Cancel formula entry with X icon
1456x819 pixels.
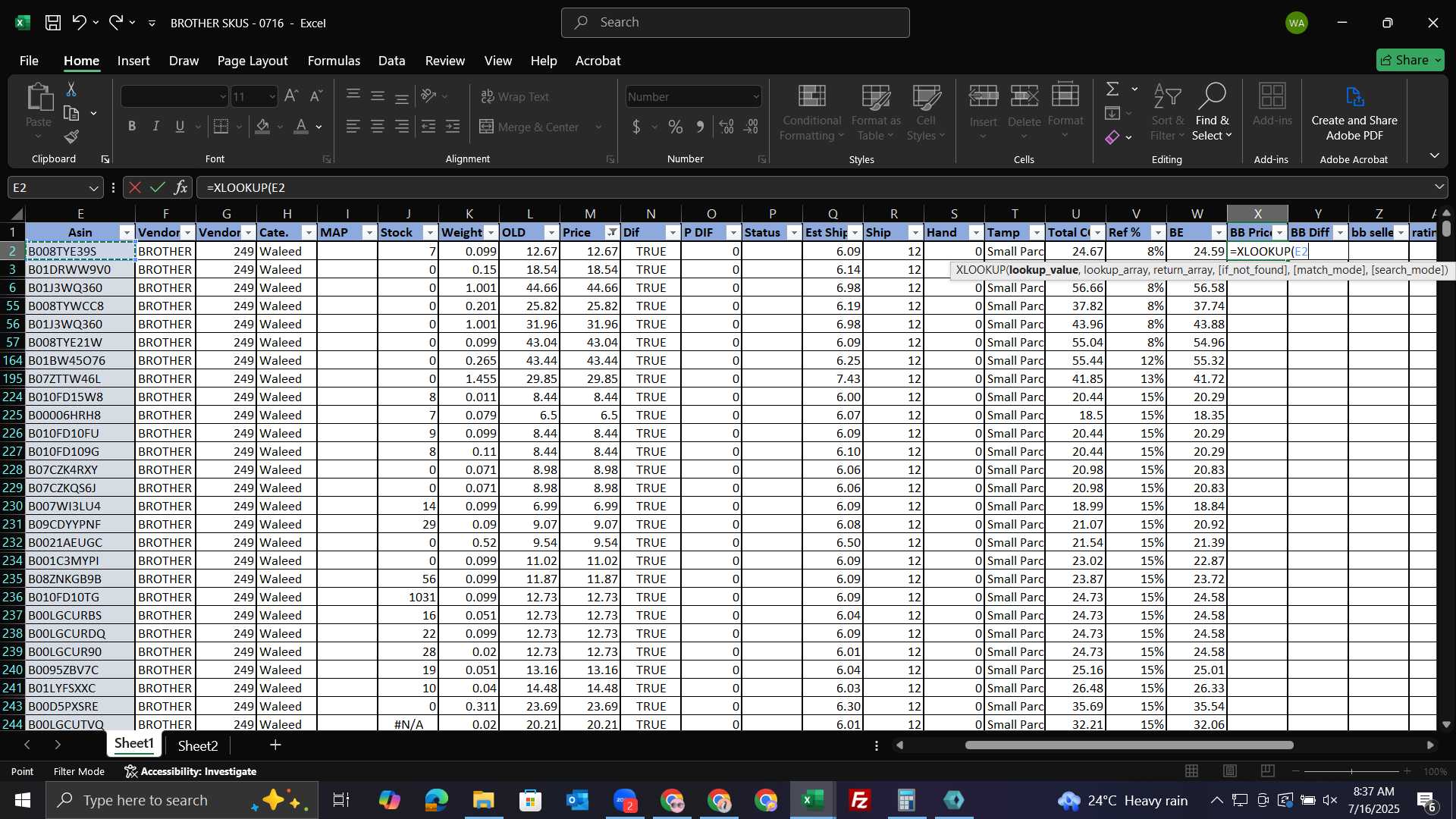point(134,187)
